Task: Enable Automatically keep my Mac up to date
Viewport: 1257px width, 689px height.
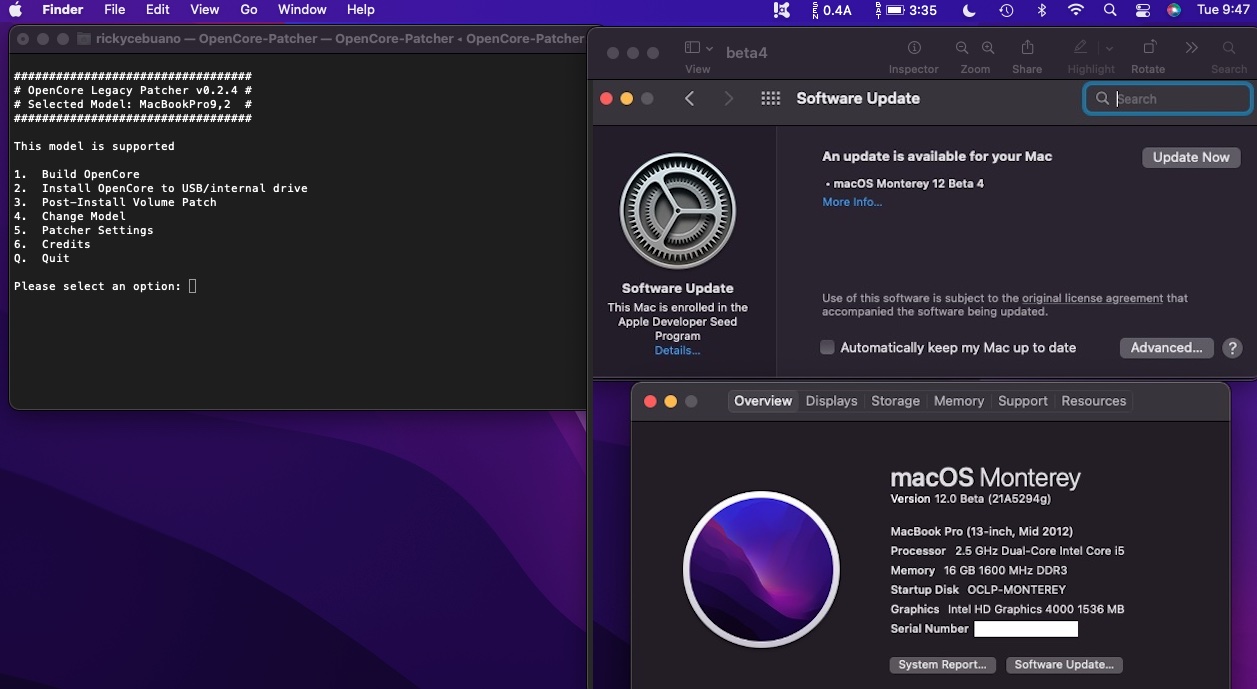Action: click(x=827, y=347)
